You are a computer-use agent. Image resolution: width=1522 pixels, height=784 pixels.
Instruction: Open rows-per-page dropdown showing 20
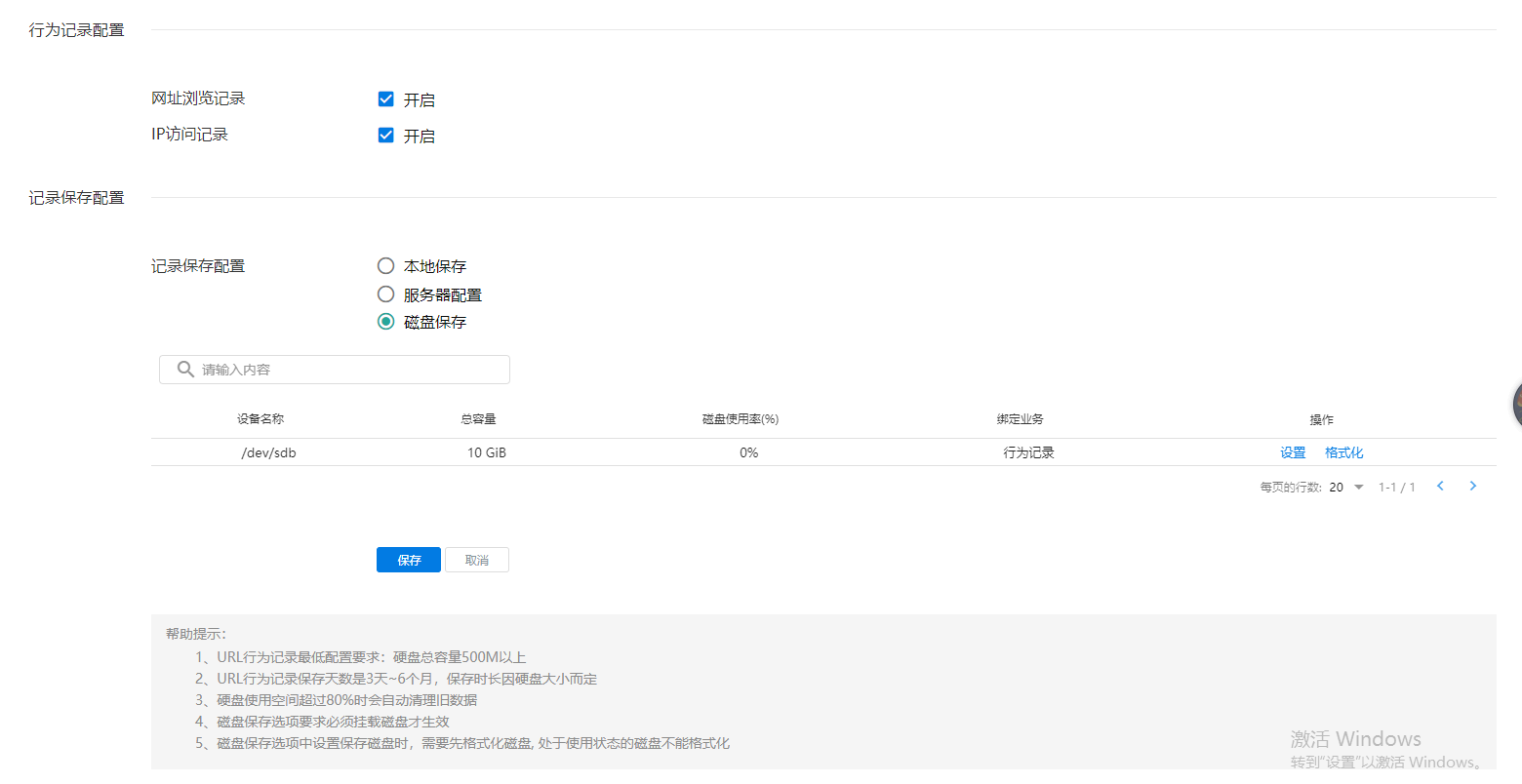1346,487
